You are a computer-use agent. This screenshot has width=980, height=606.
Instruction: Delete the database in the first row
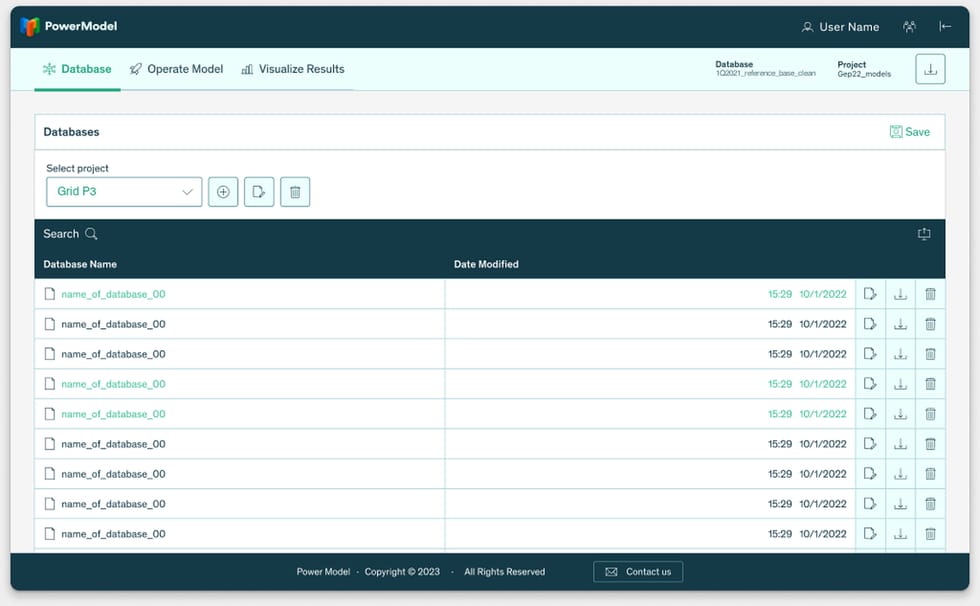click(930, 294)
